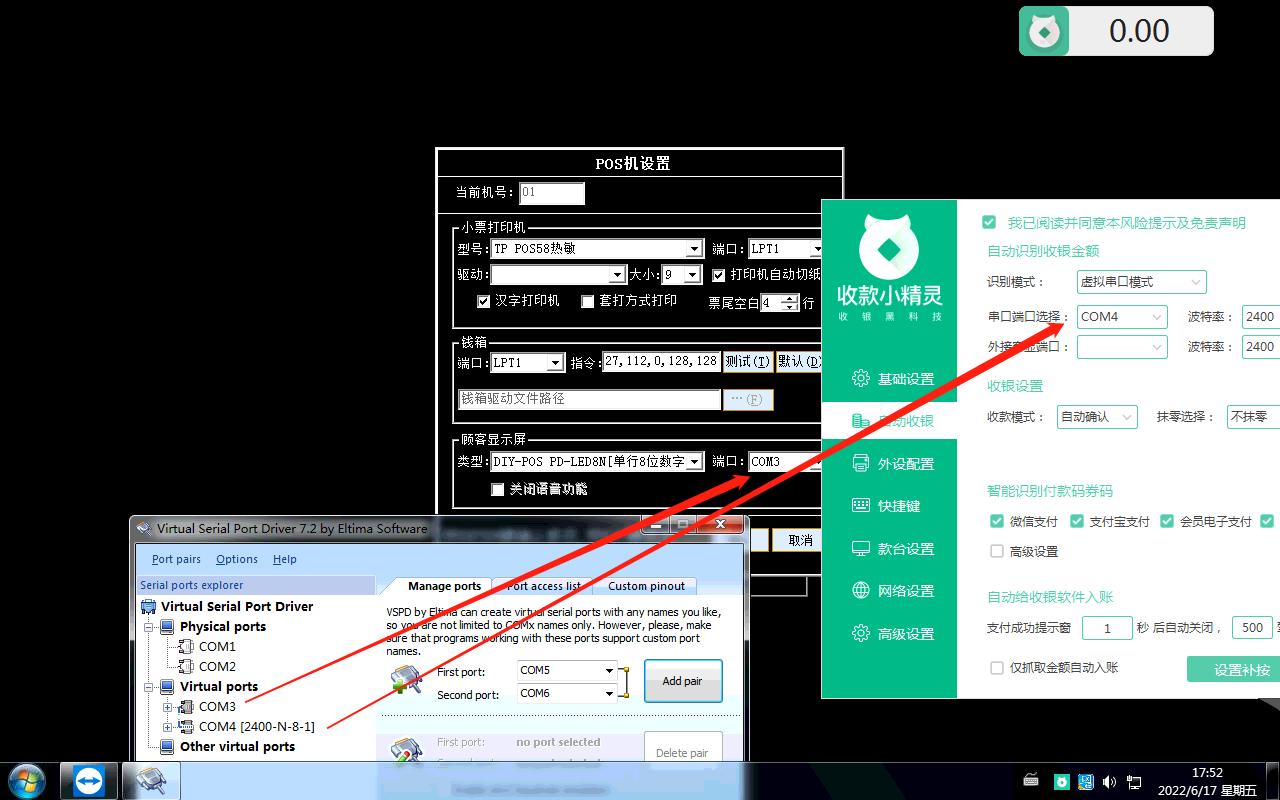Open 网络设置 via the globe icon
This screenshot has width=1280, height=800.
860,590
